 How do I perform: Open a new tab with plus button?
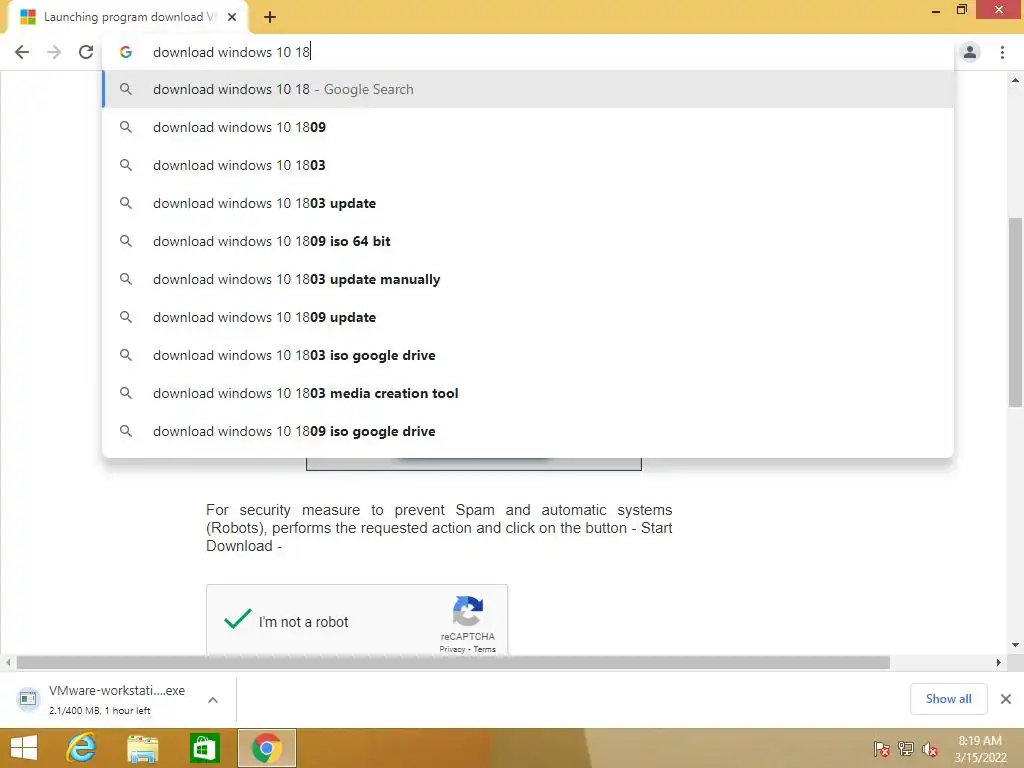[x=270, y=17]
